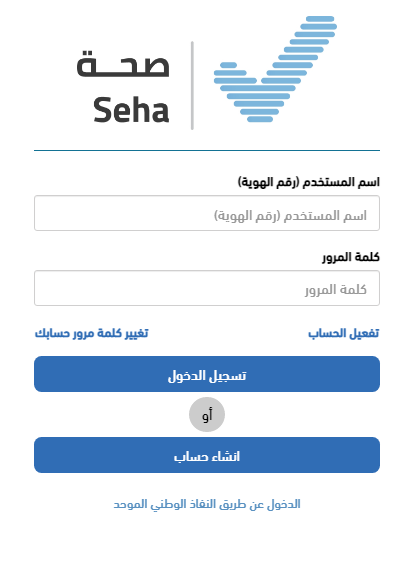Image resolution: width=415 pixels, height=581 pixels.
Task: Click the vertical divider inside the logo
Action: pos(192,86)
